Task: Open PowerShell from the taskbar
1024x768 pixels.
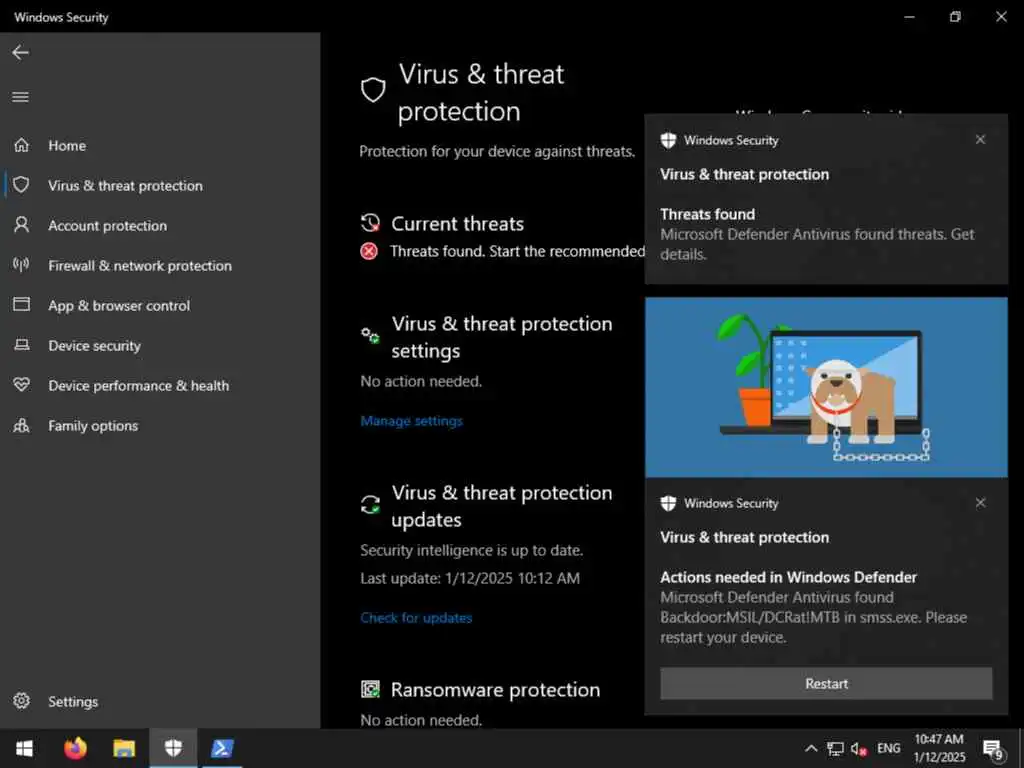Action: 222,748
